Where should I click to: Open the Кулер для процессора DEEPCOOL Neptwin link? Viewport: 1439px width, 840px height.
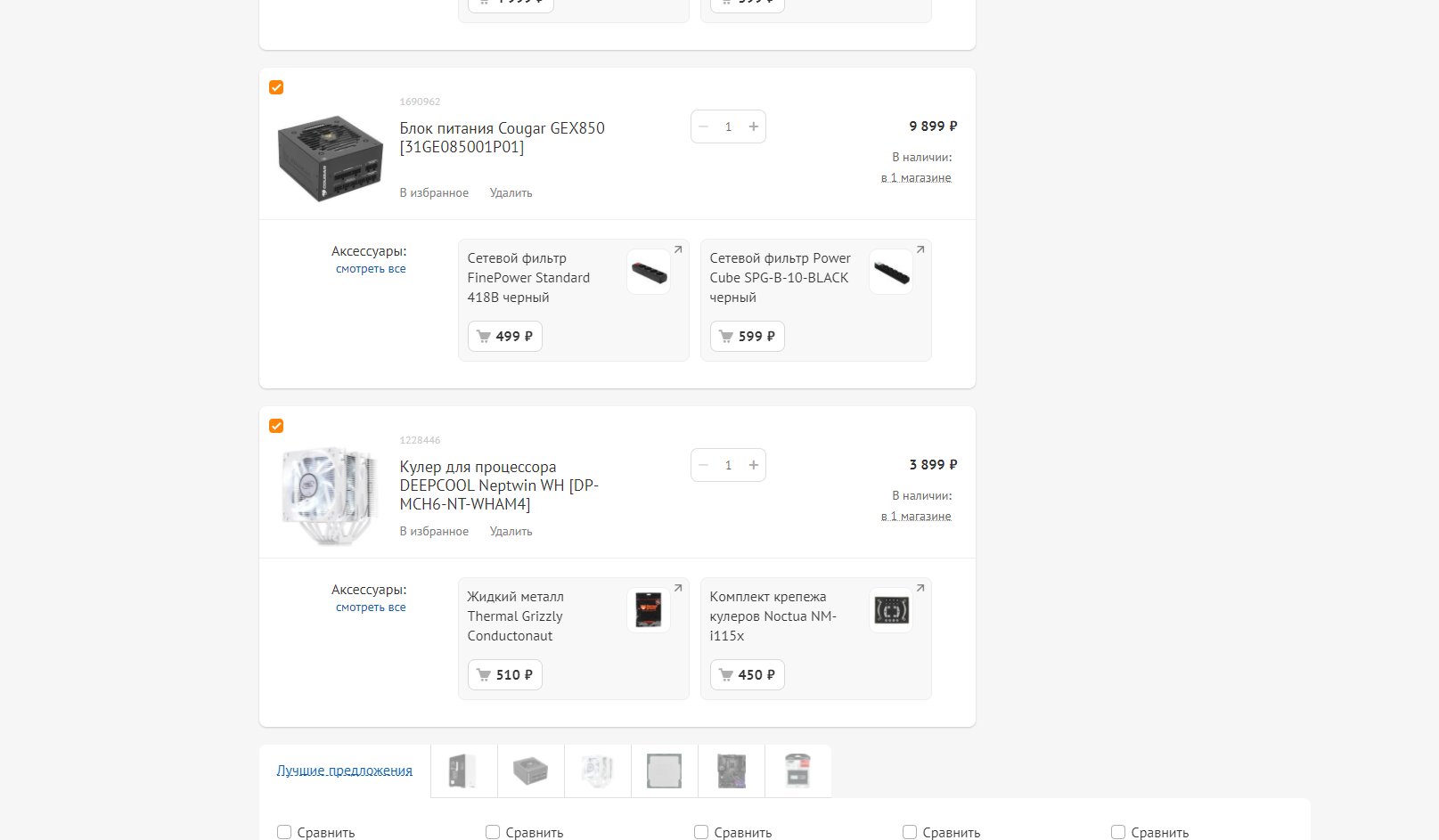[499, 485]
